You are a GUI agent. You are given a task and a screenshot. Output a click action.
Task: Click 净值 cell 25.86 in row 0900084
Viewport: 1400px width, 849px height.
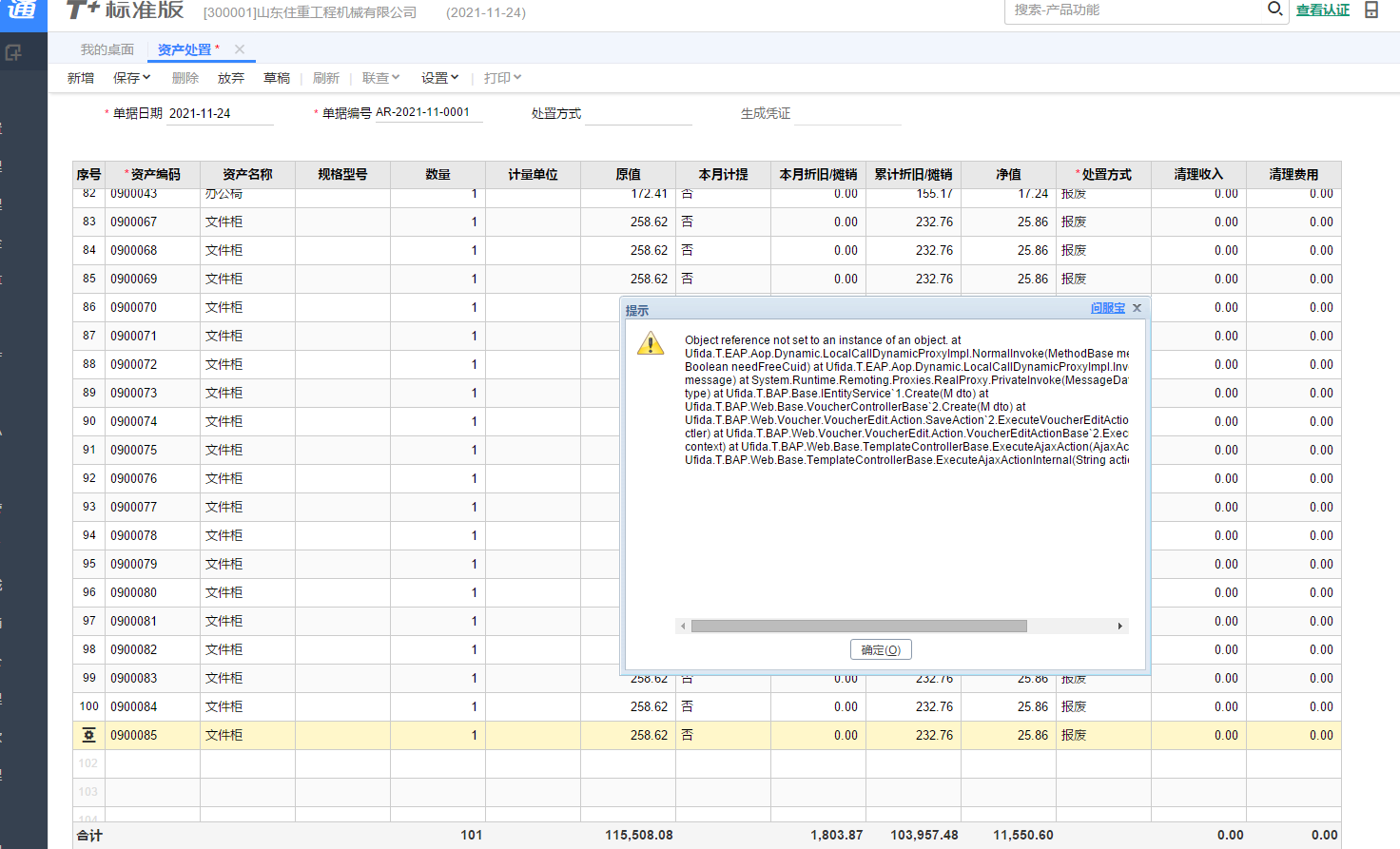coord(1009,706)
